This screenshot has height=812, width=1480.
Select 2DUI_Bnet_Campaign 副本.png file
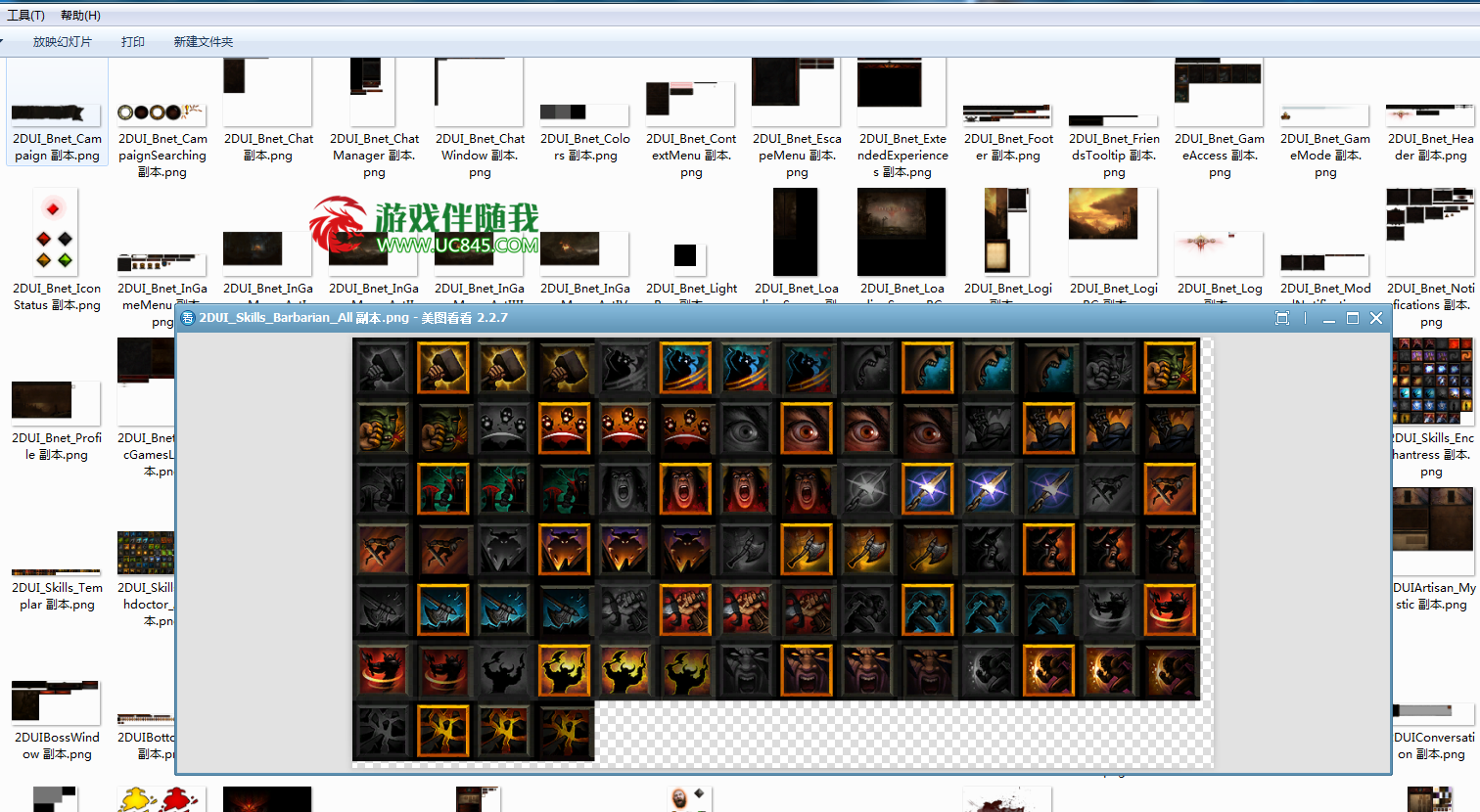click(x=57, y=111)
